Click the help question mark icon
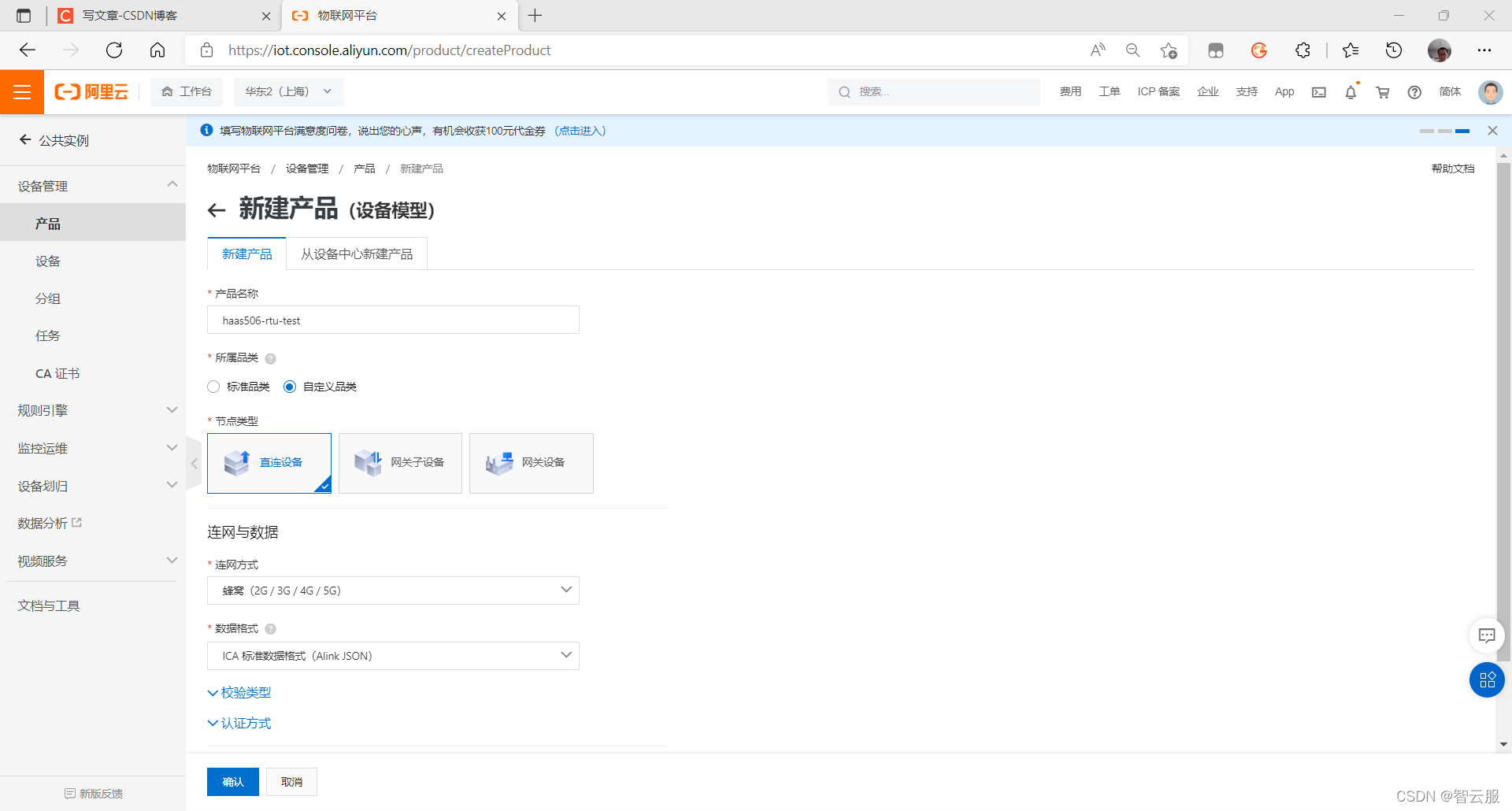This screenshot has height=811, width=1512. click(x=1414, y=92)
